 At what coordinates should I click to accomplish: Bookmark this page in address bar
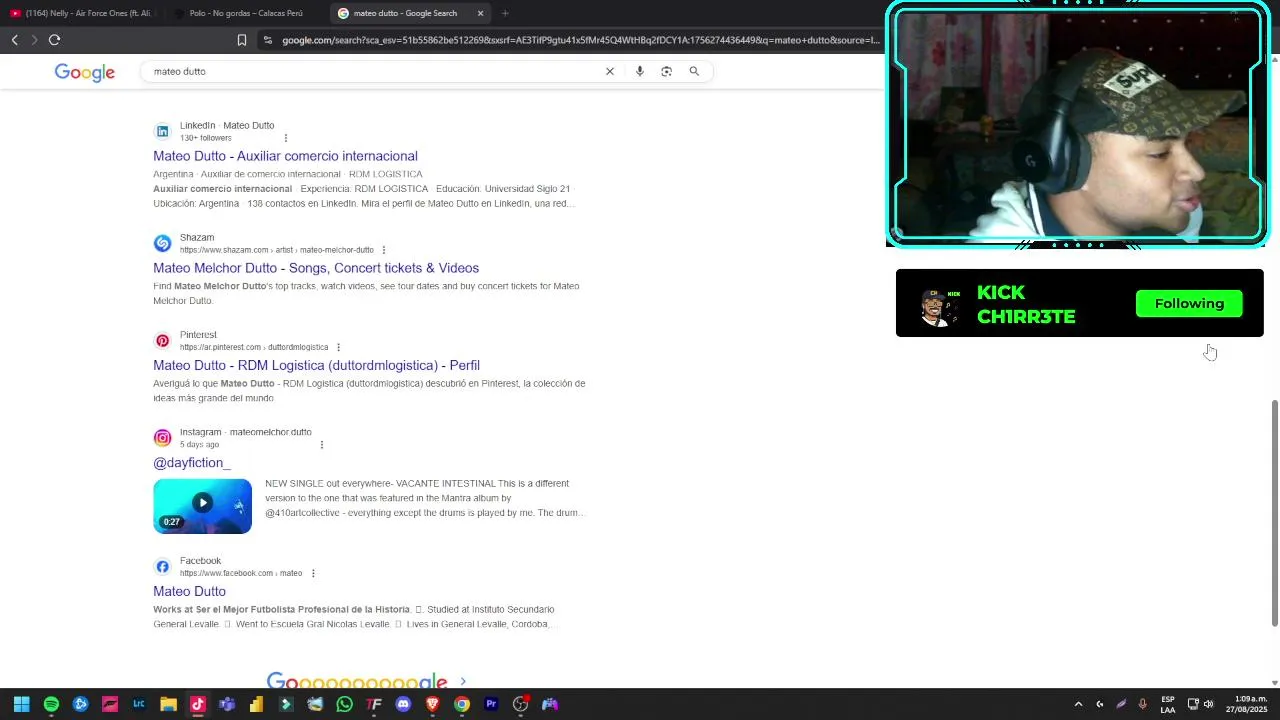coord(242,40)
